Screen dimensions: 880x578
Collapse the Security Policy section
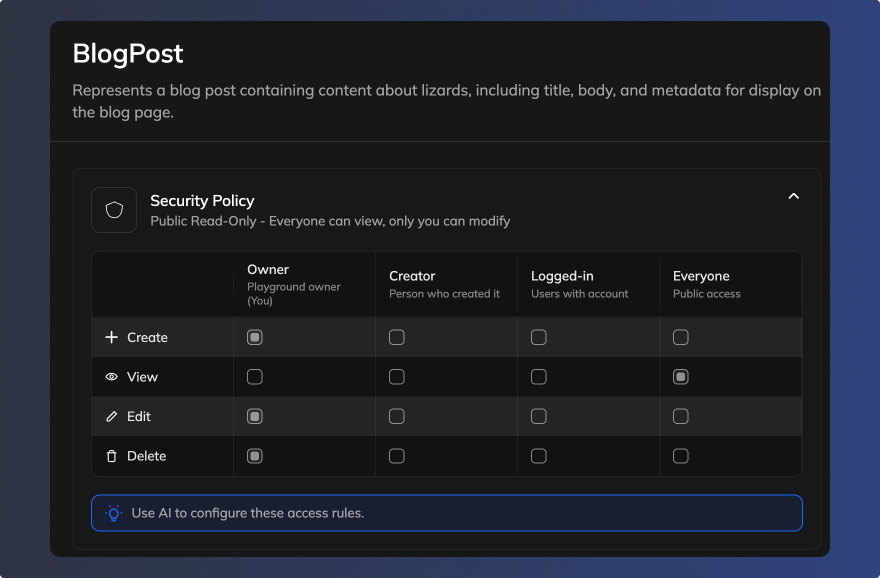point(793,196)
